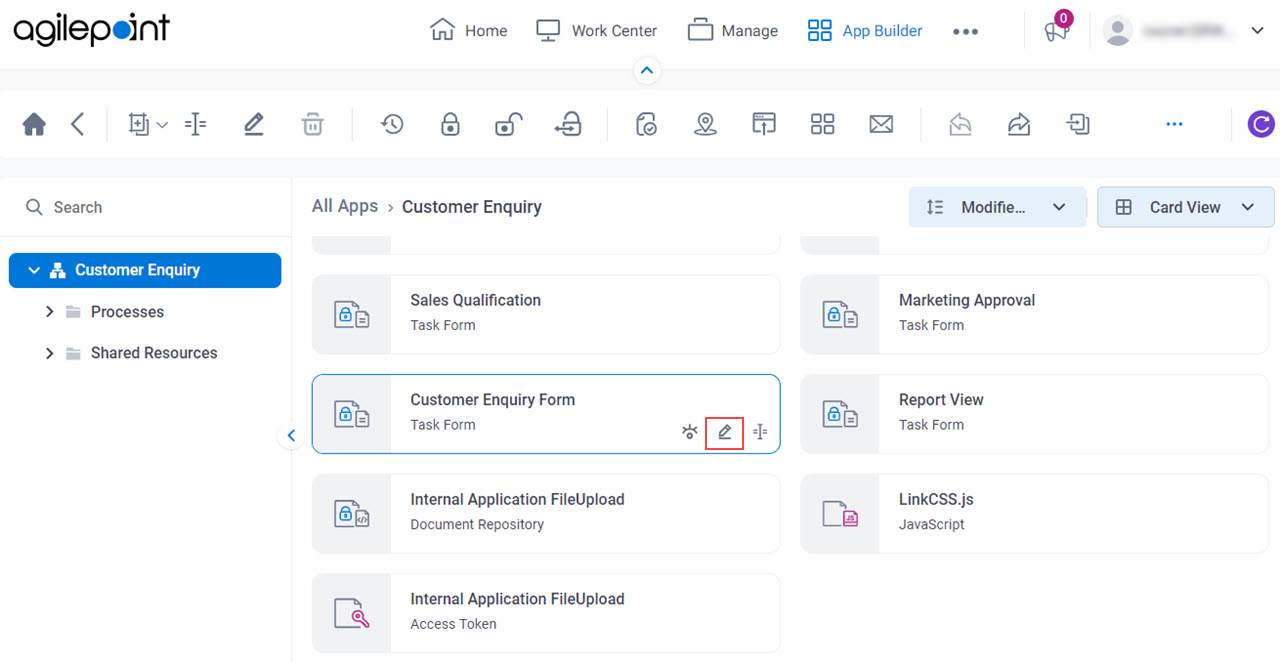
Task: Open the Marketing Approval task form card
Action: (x=1034, y=314)
